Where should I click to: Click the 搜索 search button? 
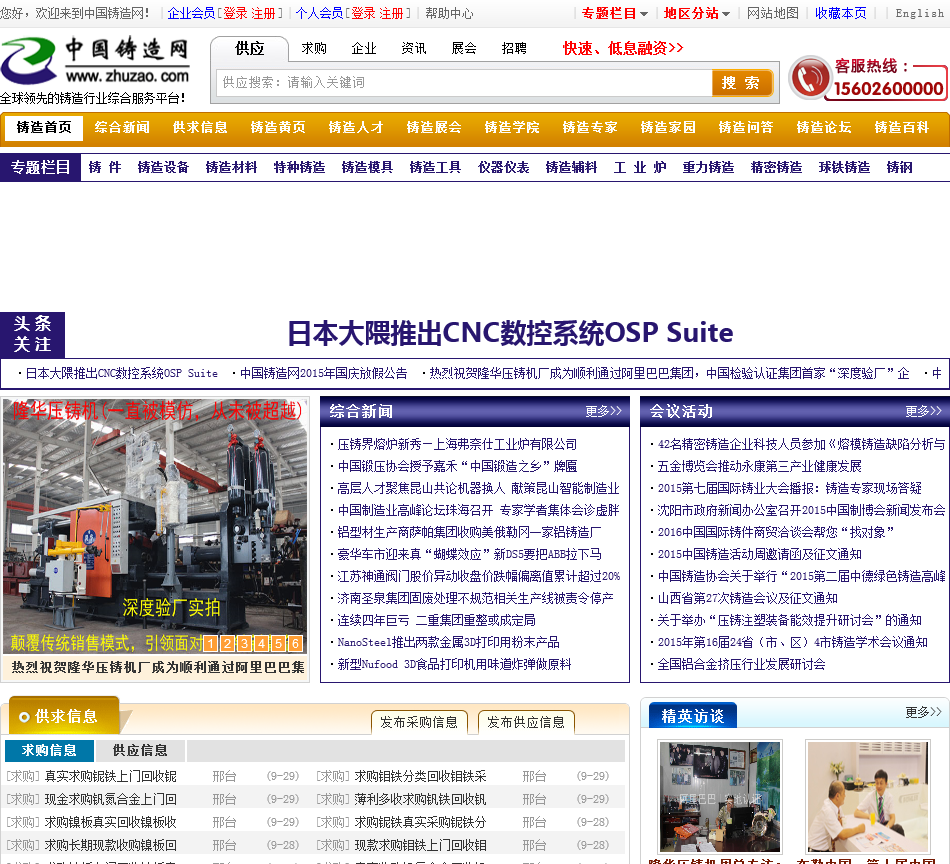pos(742,82)
